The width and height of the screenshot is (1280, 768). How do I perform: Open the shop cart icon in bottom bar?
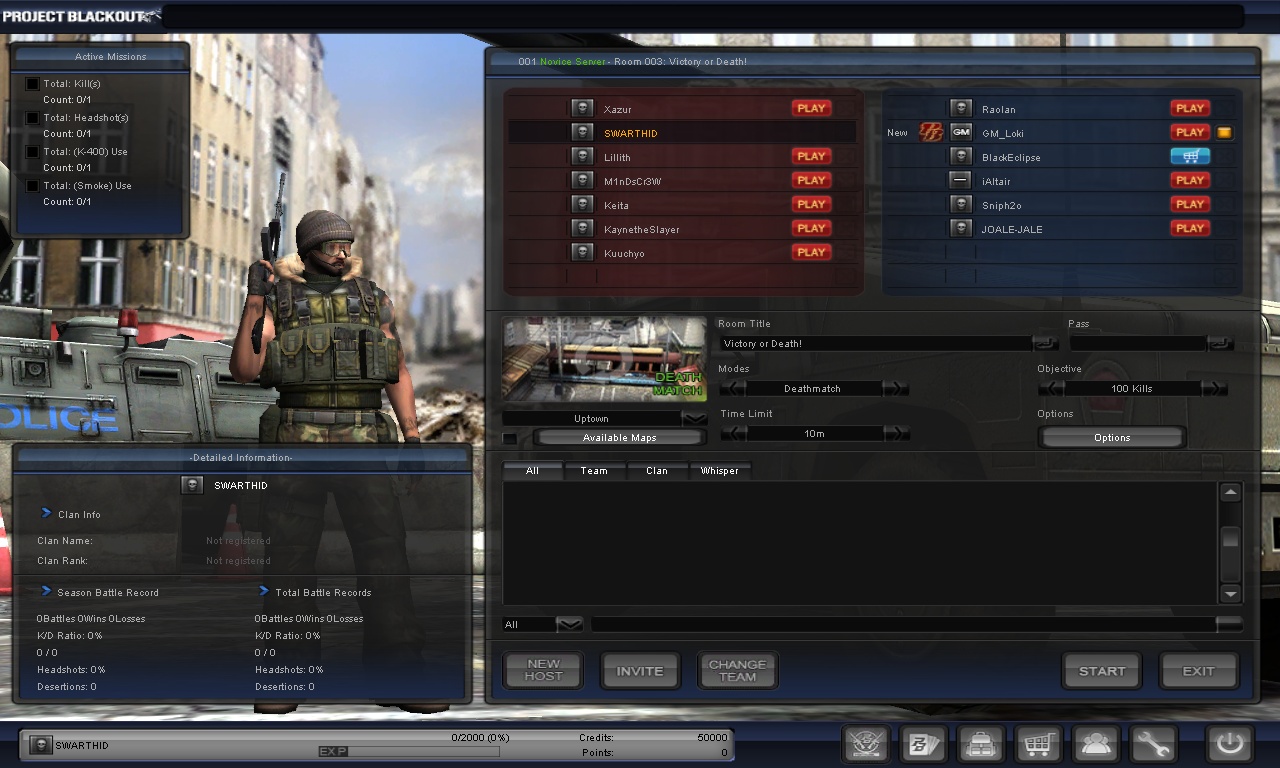tap(1038, 745)
